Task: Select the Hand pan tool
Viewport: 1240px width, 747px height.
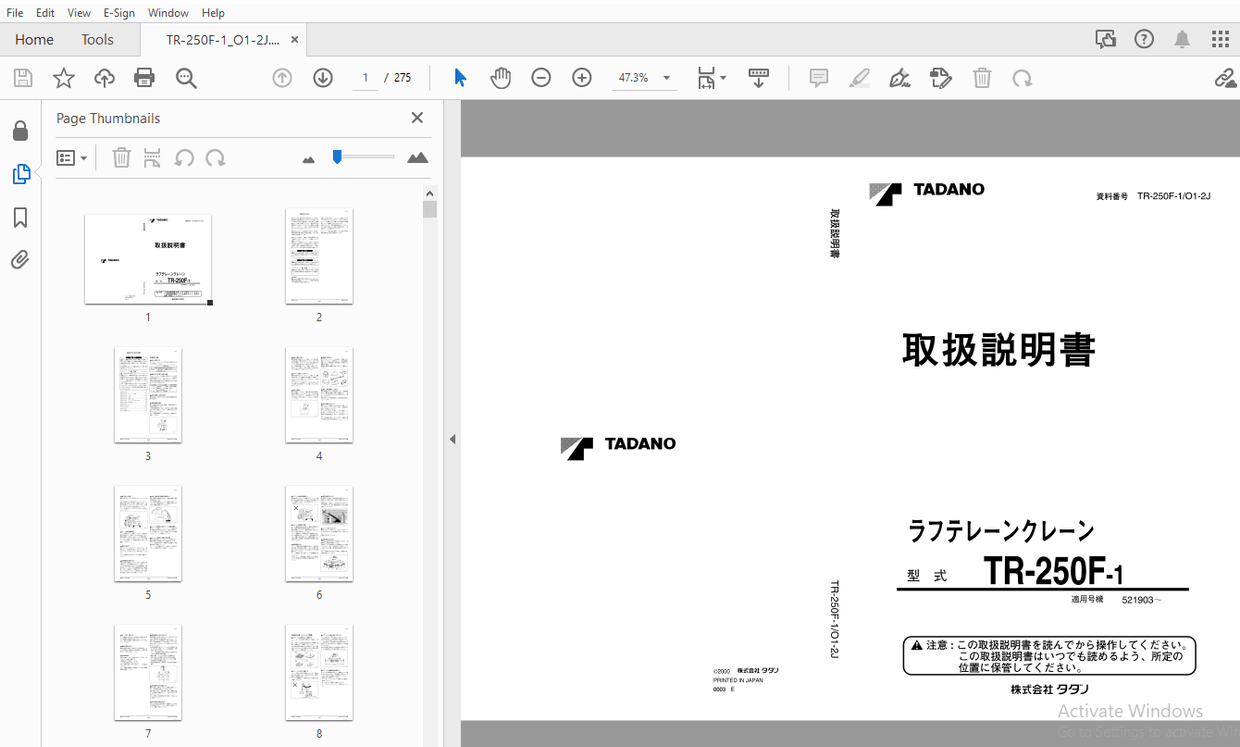Action: point(500,78)
